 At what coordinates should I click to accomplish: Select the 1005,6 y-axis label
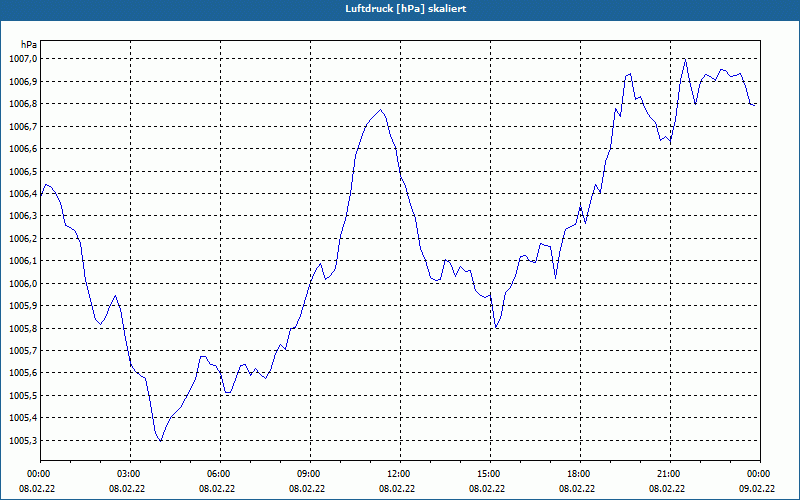click(23, 373)
